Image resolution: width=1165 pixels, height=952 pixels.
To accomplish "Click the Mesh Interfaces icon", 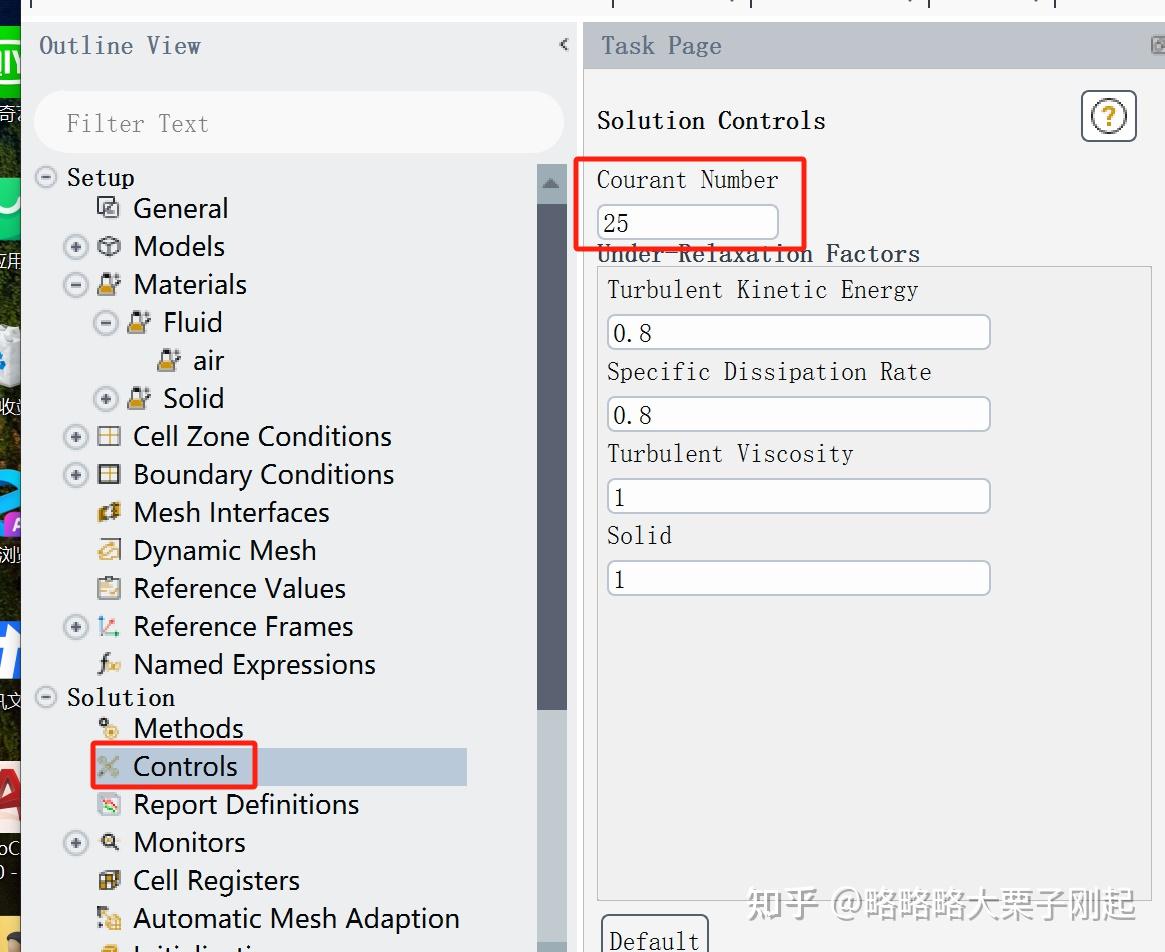I will (x=108, y=512).
